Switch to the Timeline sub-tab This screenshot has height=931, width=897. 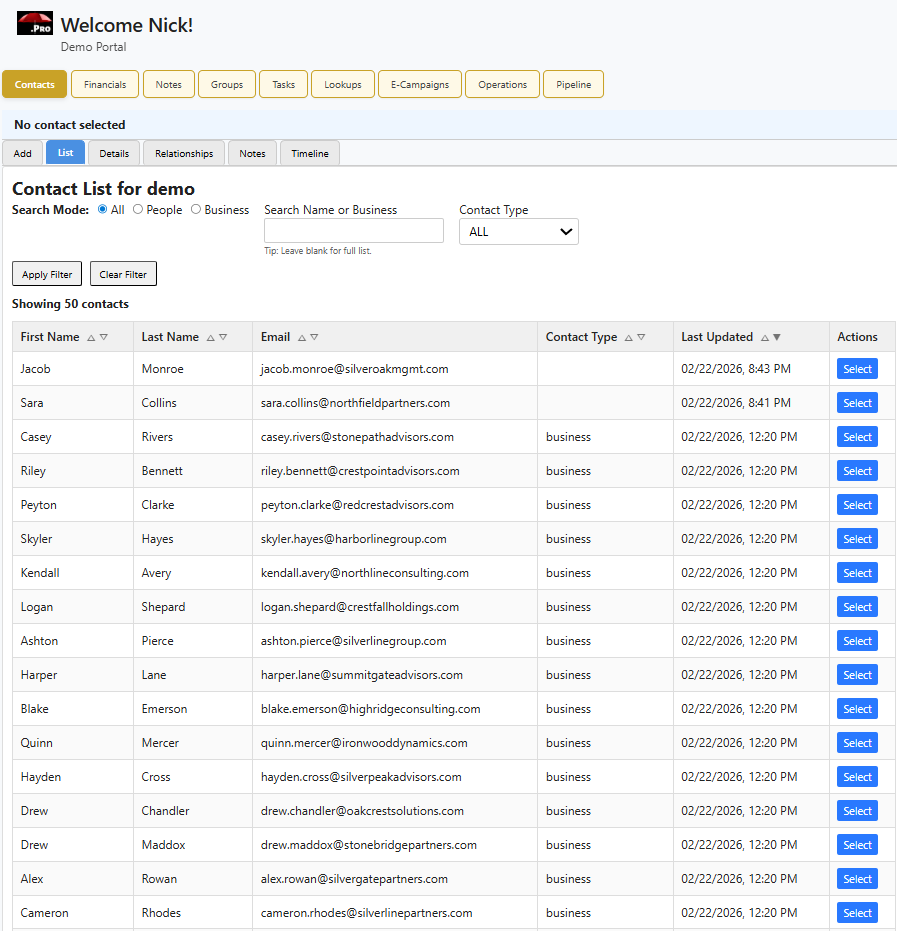[310, 153]
